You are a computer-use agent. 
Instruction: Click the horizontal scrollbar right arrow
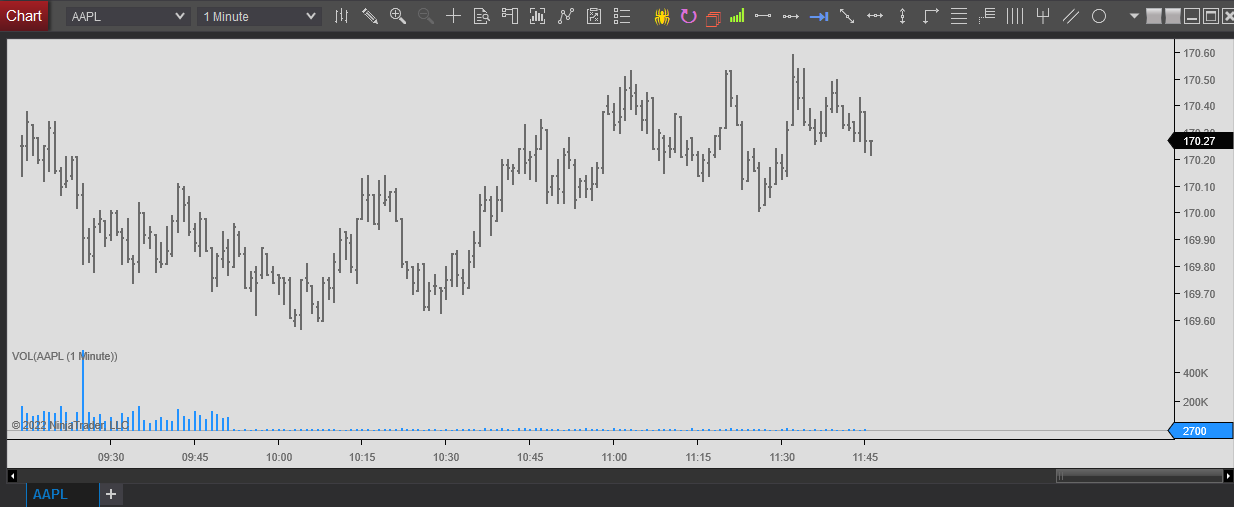coord(1227,476)
